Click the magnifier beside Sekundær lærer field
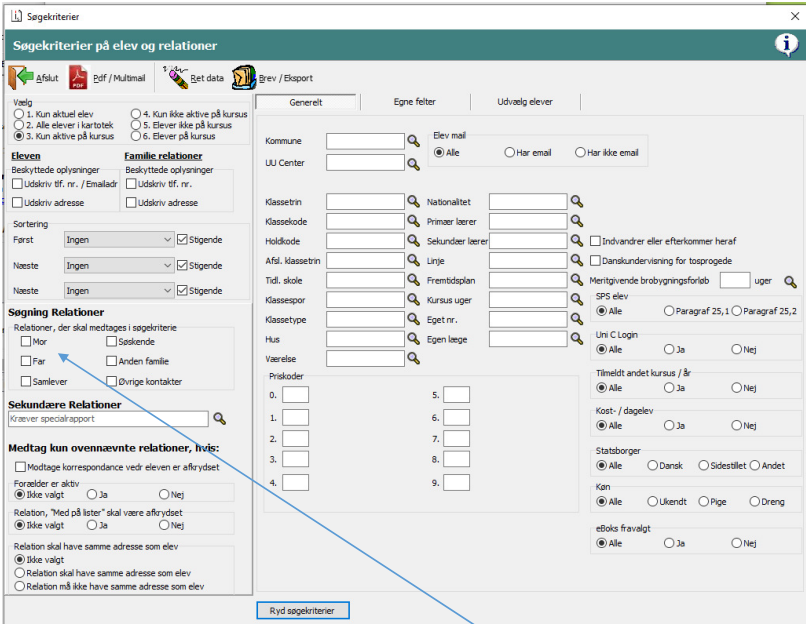Viewport: 806px width, 624px height. [x=577, y=241]
